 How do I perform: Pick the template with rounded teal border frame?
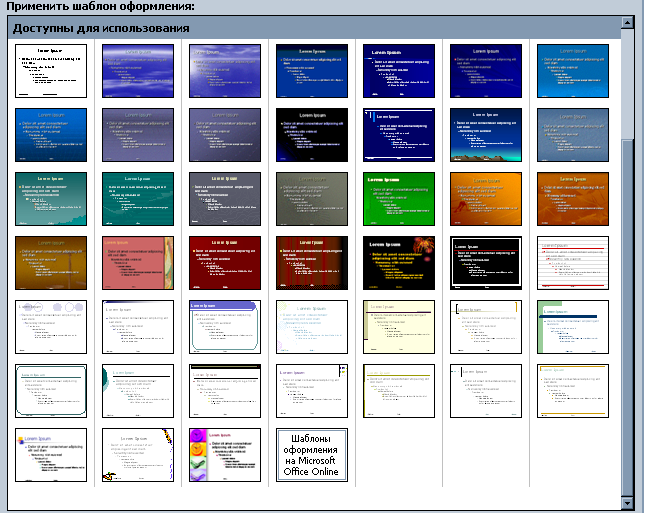(51, 391)
